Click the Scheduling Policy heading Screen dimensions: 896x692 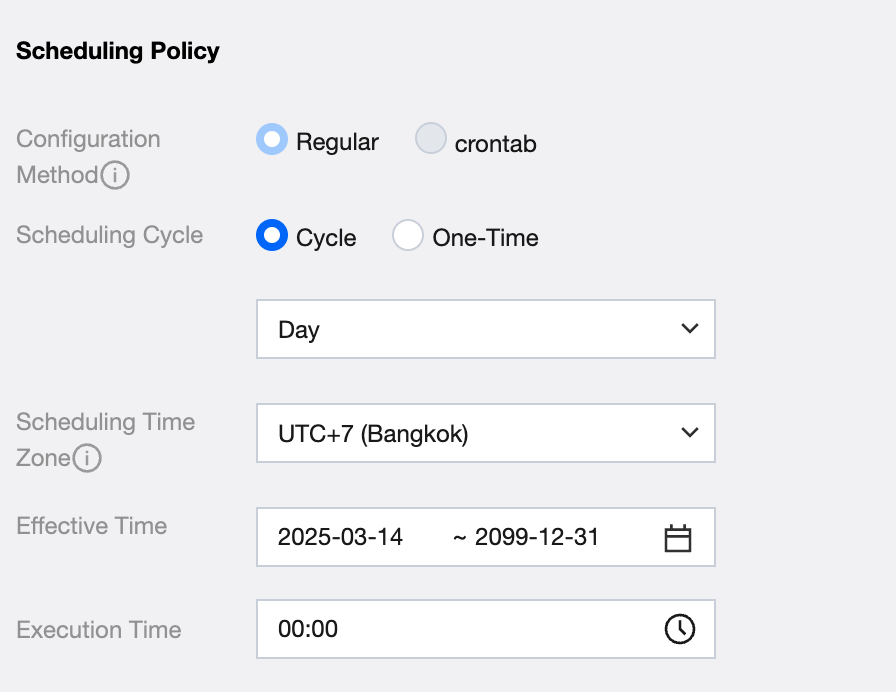tap(118, 51)
